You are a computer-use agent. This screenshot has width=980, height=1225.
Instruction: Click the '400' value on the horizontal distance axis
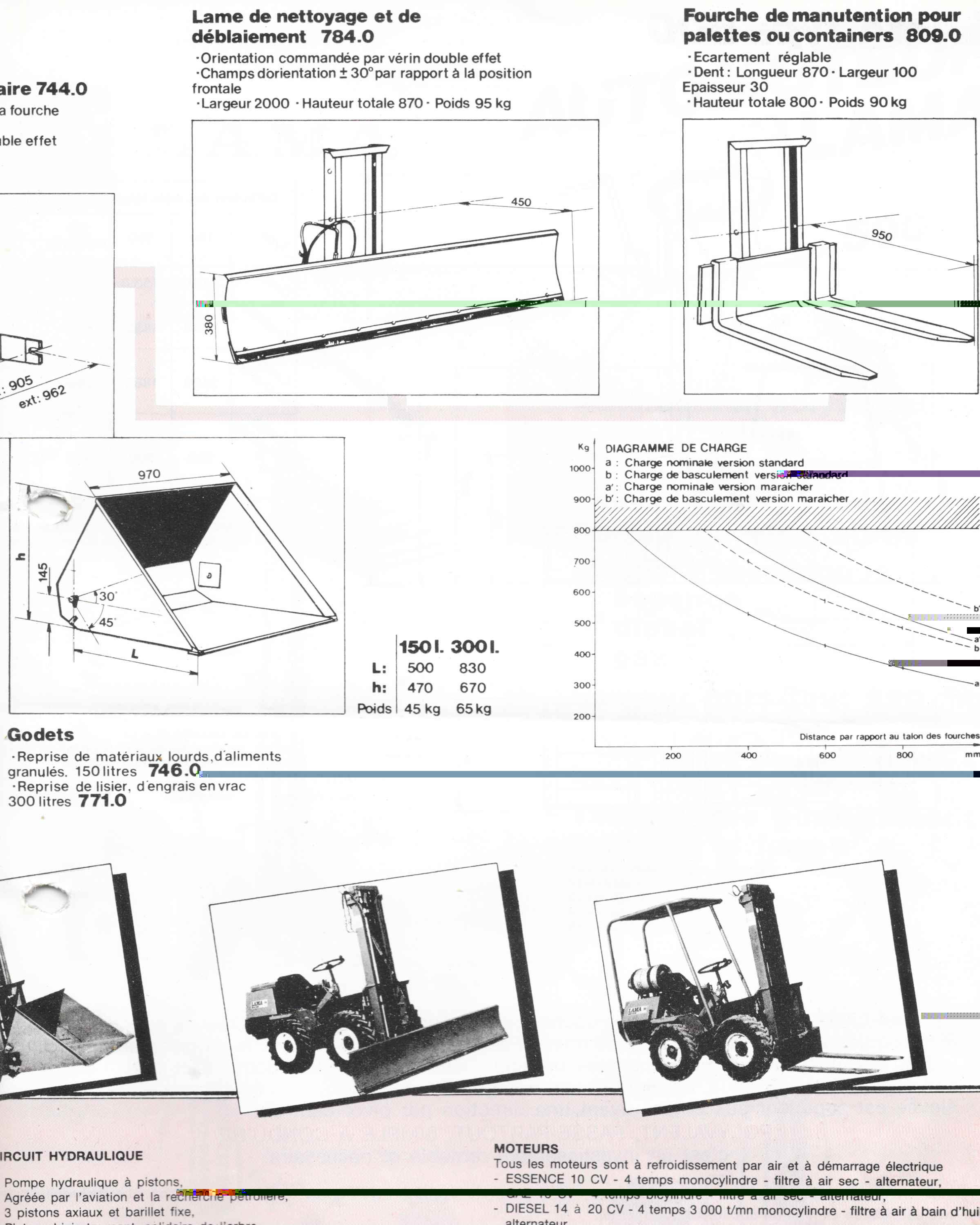[x=749, y=755]
